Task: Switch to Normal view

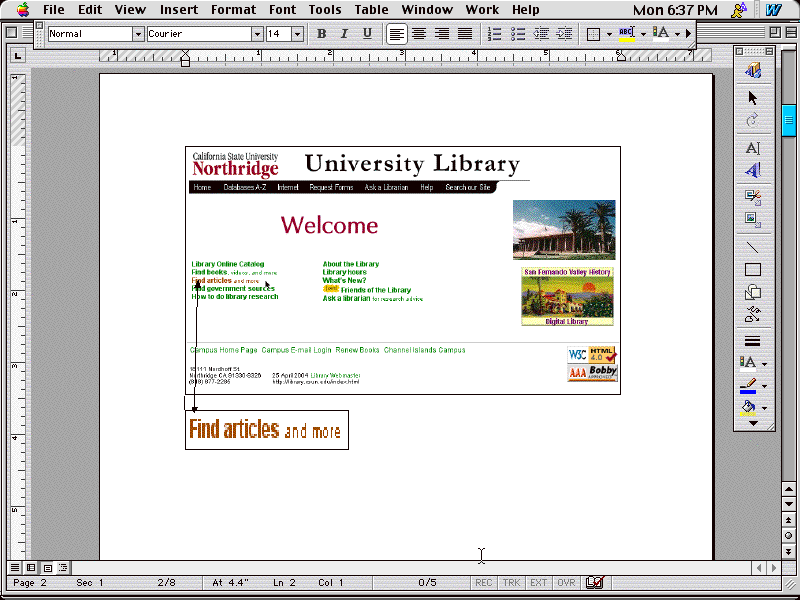Action: click(x=15, y=567)
